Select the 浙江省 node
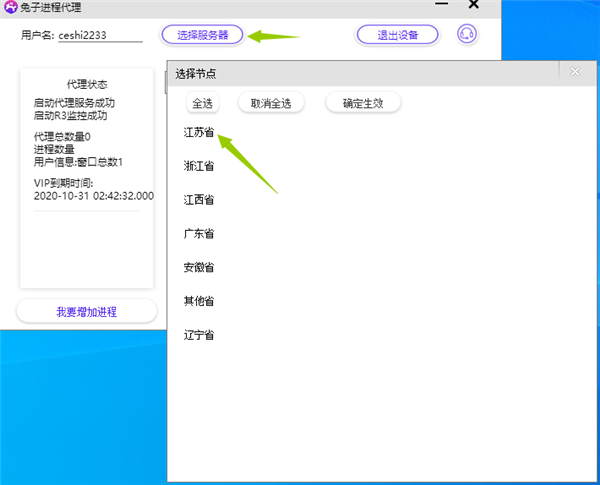The width and height of the screenshot is (600, 485). [198, 166]
